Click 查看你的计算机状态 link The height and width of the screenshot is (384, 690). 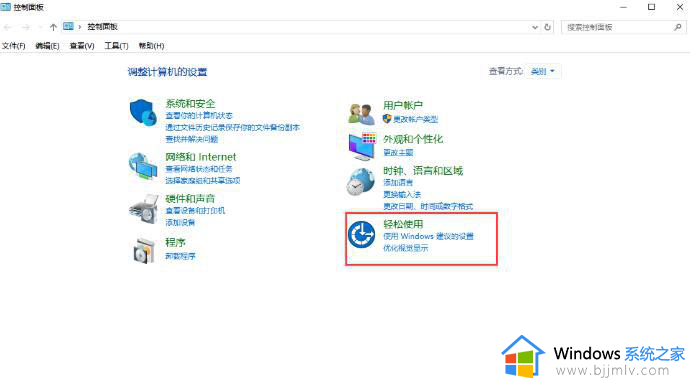tap(199, 115)
